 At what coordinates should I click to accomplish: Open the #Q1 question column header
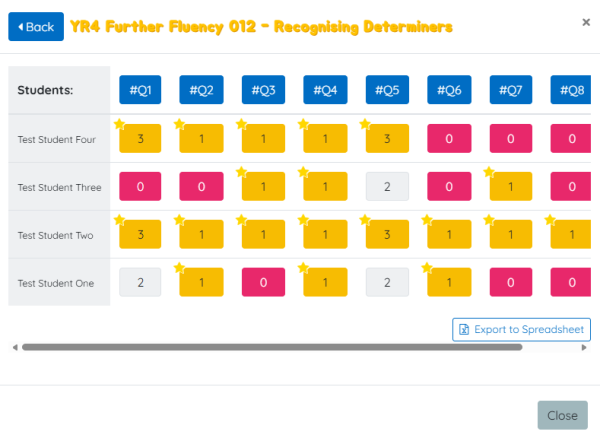(x=139, y=90)
